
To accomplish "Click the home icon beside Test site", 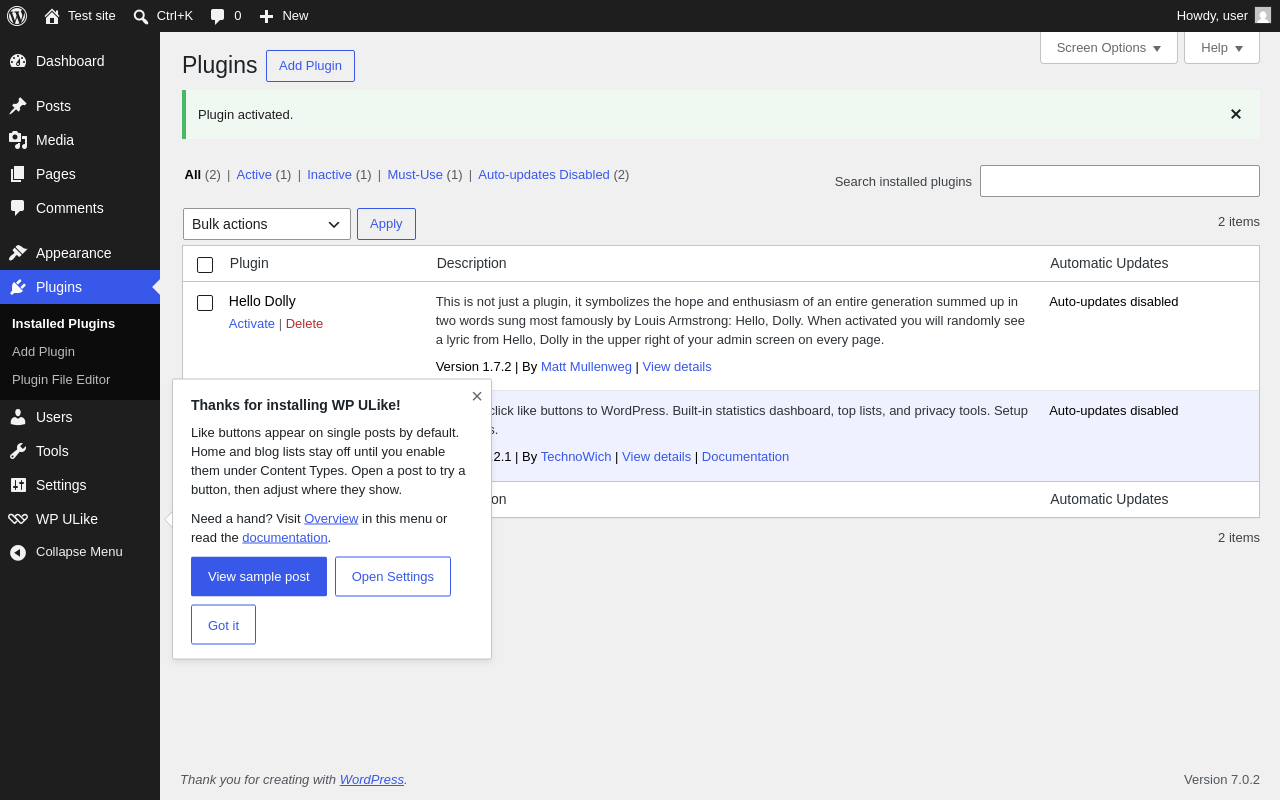I will click(52, 16).
